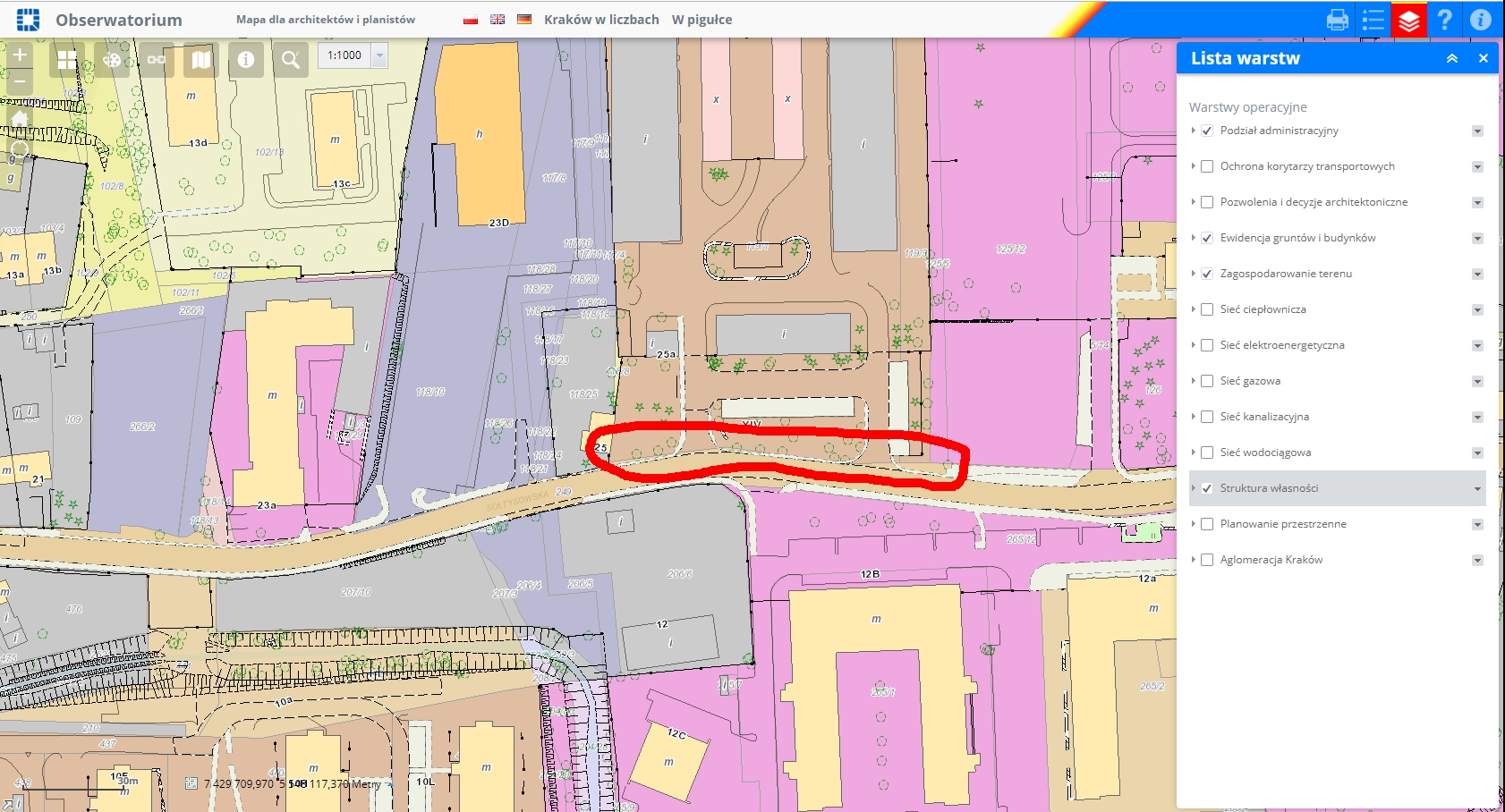Open the legend list icon
This screenshot has width=1505, height=812.
click(x=1373, y=20)
